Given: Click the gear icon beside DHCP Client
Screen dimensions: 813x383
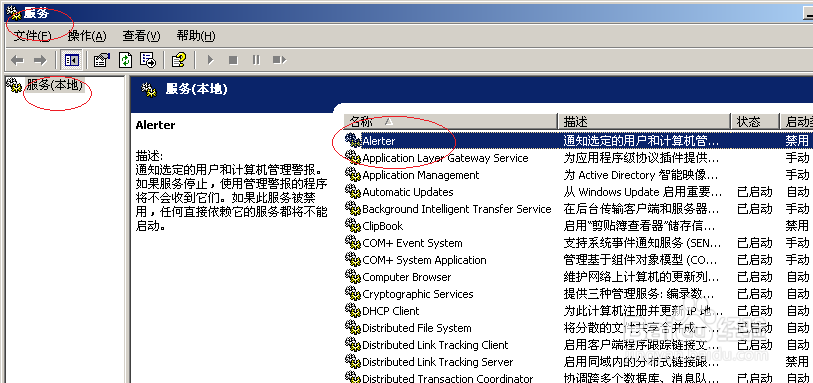Looking at the screenshot, I should pos(353,311).
